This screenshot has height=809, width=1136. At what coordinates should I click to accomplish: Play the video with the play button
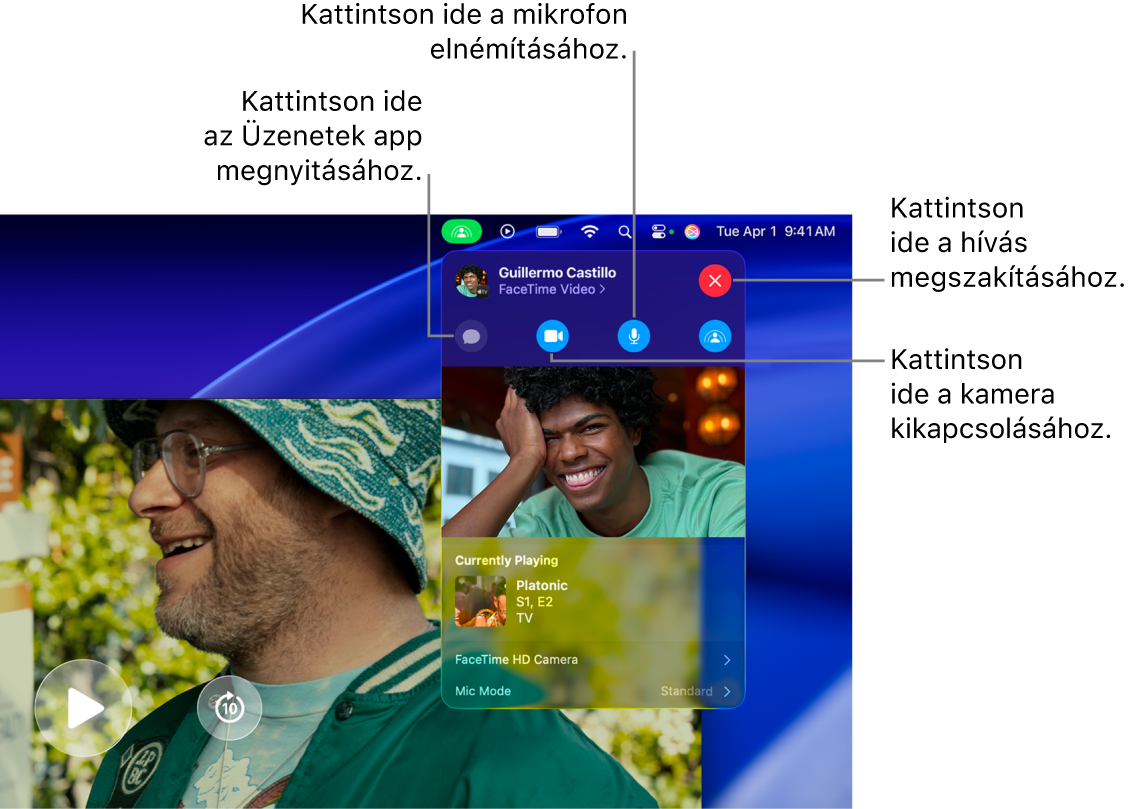[84, 708]
